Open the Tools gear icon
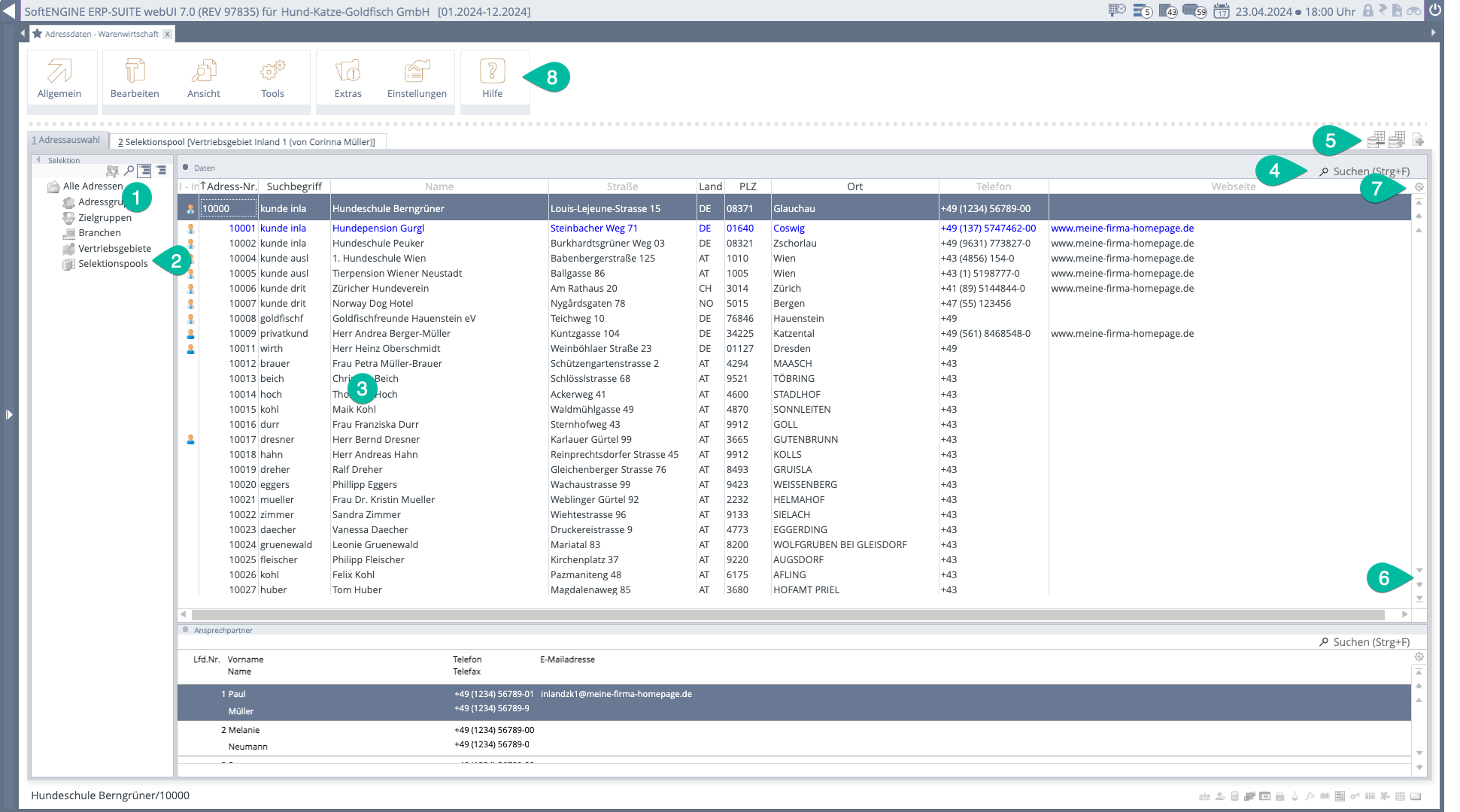The width and height of the screenshot is (1460, 812). pos(272,71)
